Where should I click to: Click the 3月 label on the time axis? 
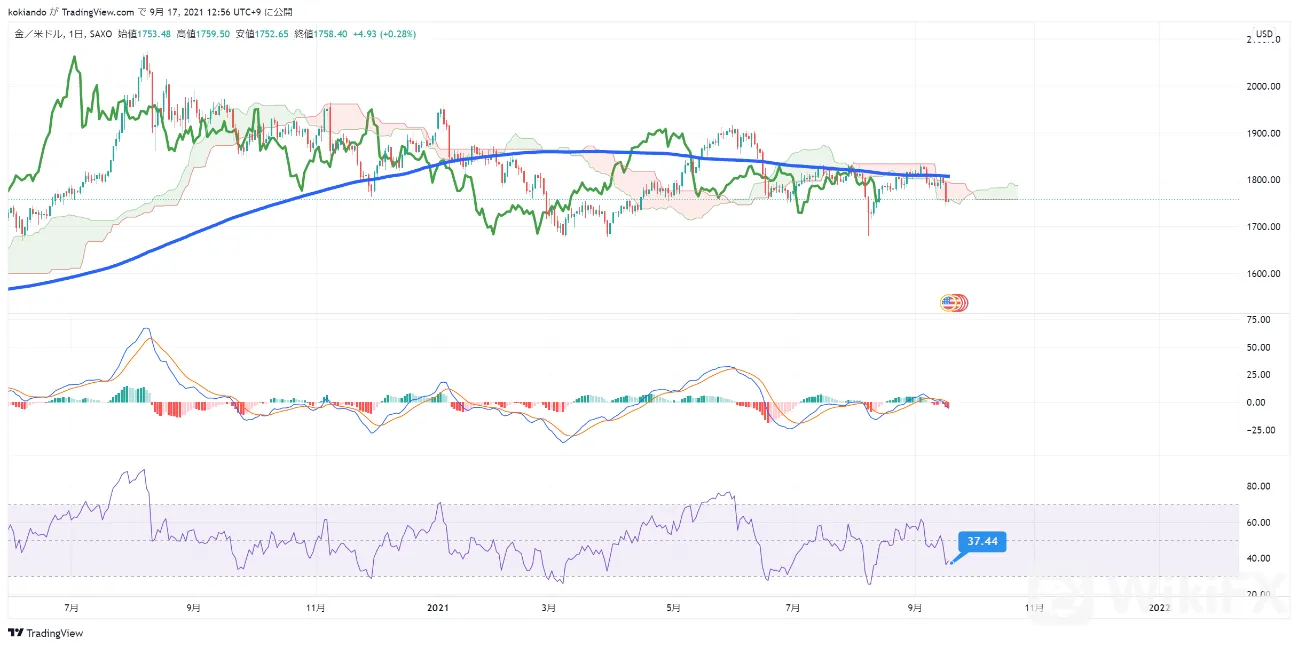(548, 607)
